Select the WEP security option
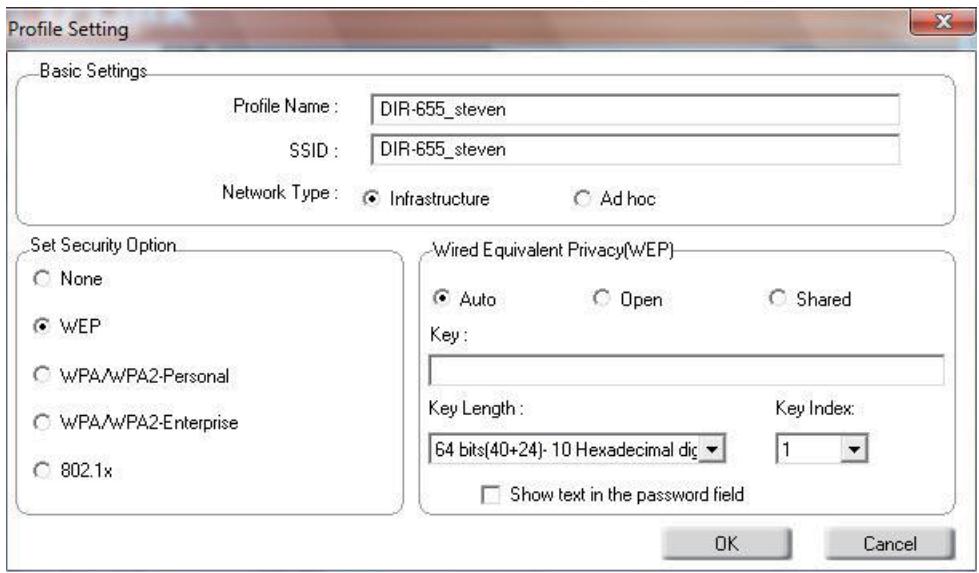The height and width of the screenshot is (573, 979). [x=42, y=326]
